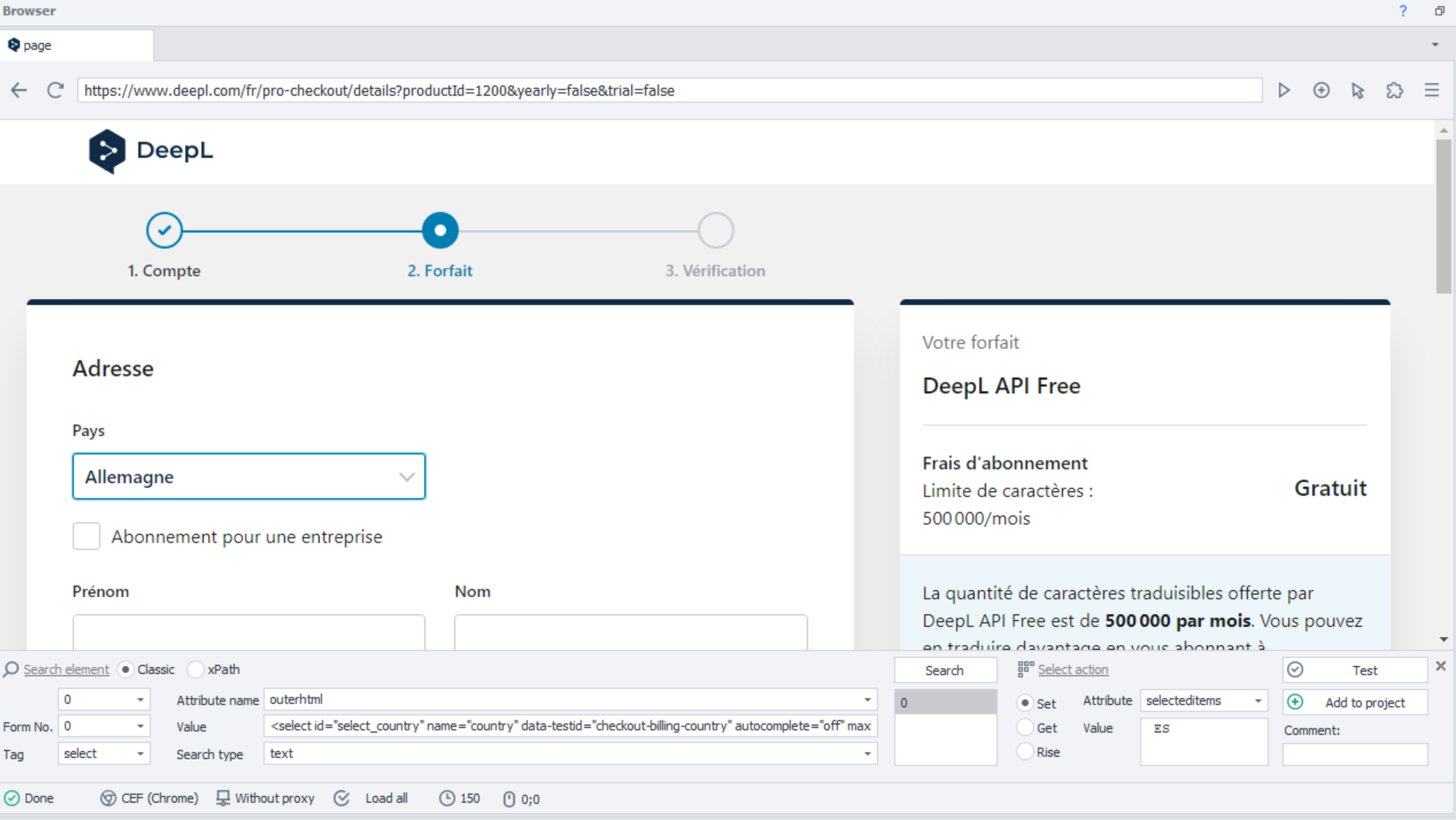1456x820 pixels.
Task: Click the magnifier icon beside Search element
Action: click(11, 669)
